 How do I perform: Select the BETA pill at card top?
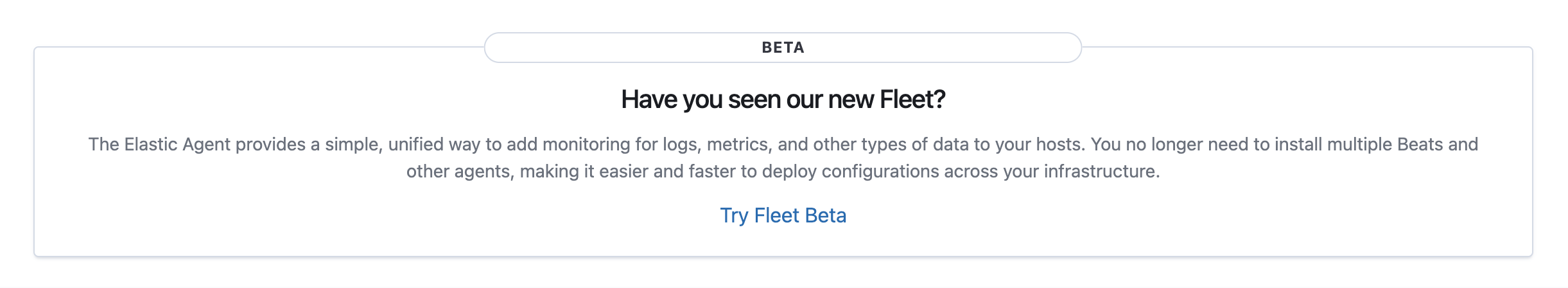pyautogui.click(x=783, y=48)
